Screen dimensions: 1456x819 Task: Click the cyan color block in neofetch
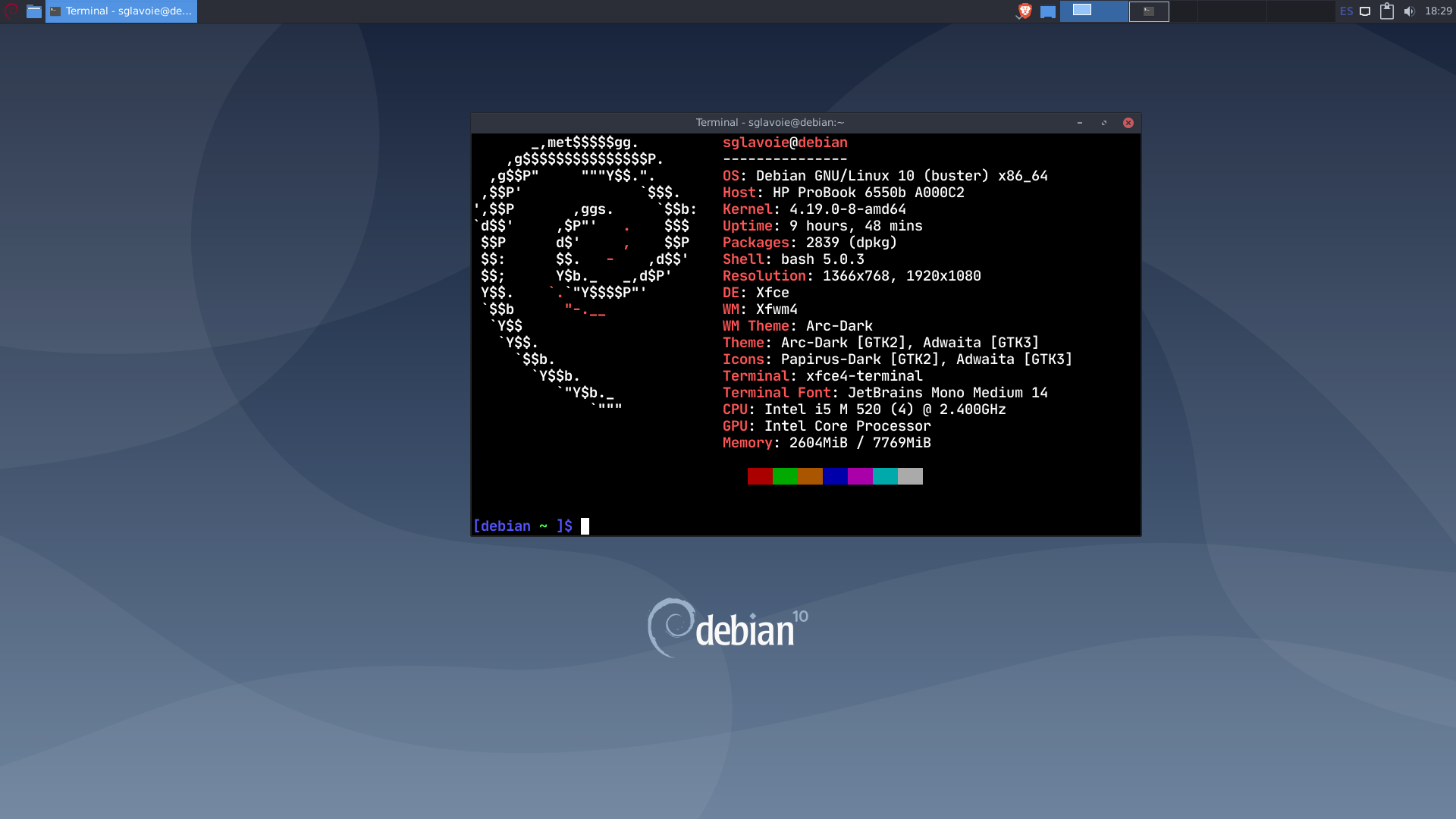885,476
